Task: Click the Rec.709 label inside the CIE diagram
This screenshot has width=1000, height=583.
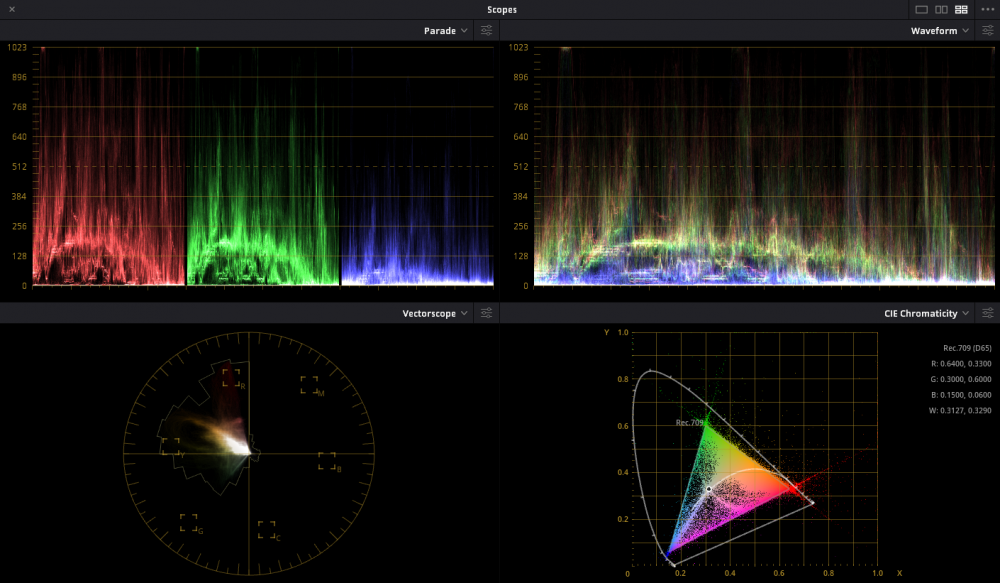Action: pos(689,422)
